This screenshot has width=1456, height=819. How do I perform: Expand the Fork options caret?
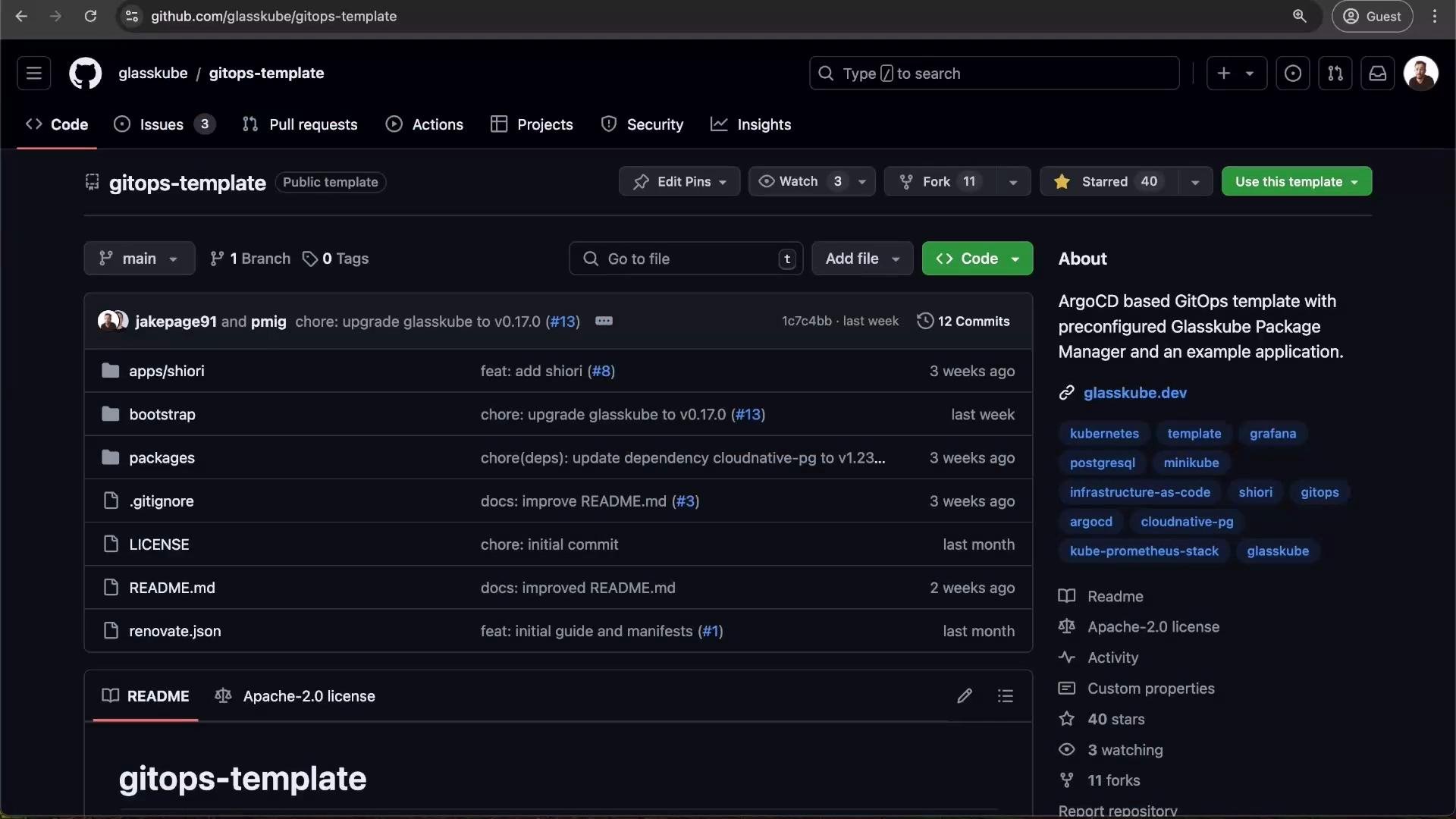pyautogui.click(x=1012, y=181)
